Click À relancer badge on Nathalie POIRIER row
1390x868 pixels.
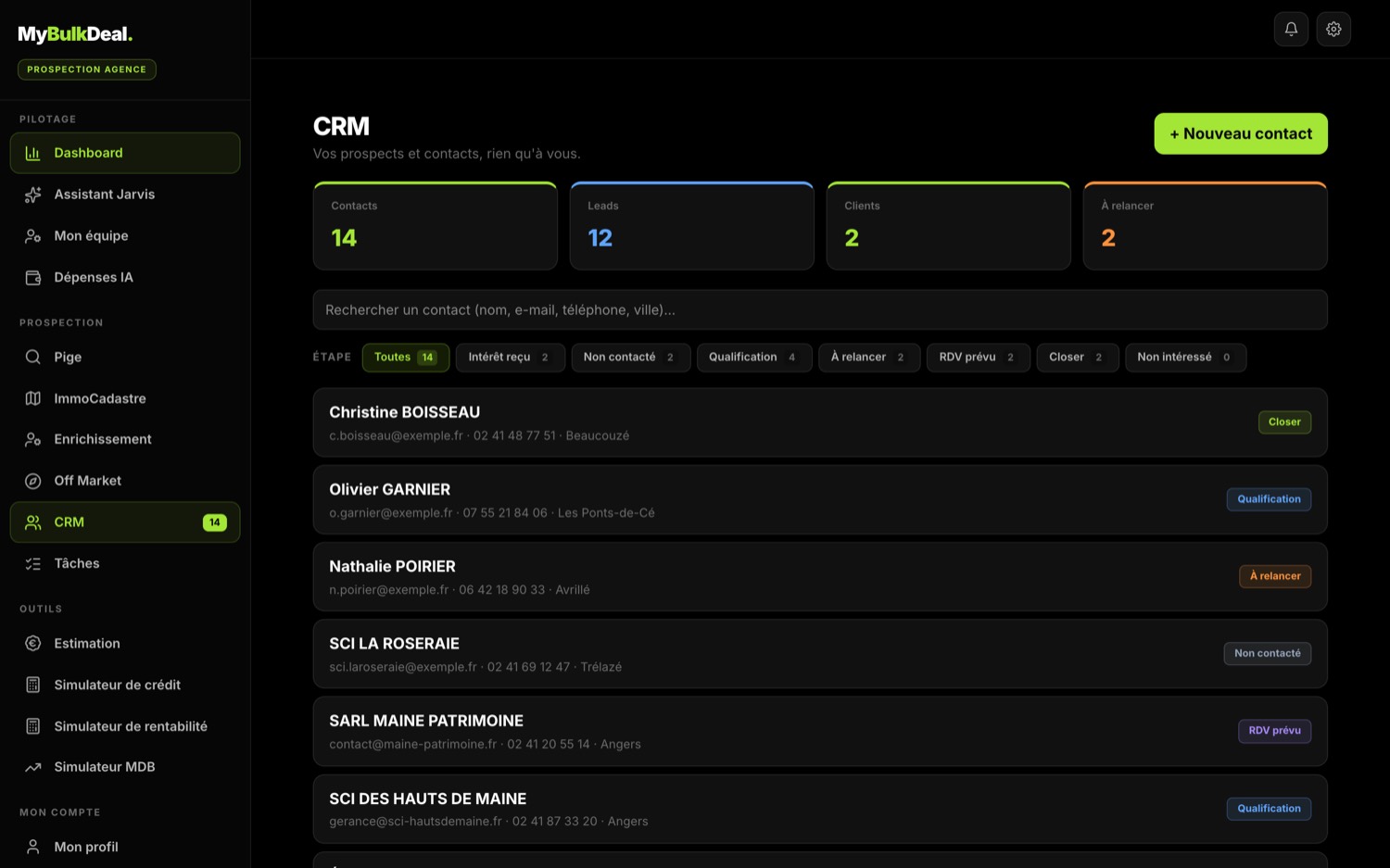pyautogui.click(x=1275, y=576)
